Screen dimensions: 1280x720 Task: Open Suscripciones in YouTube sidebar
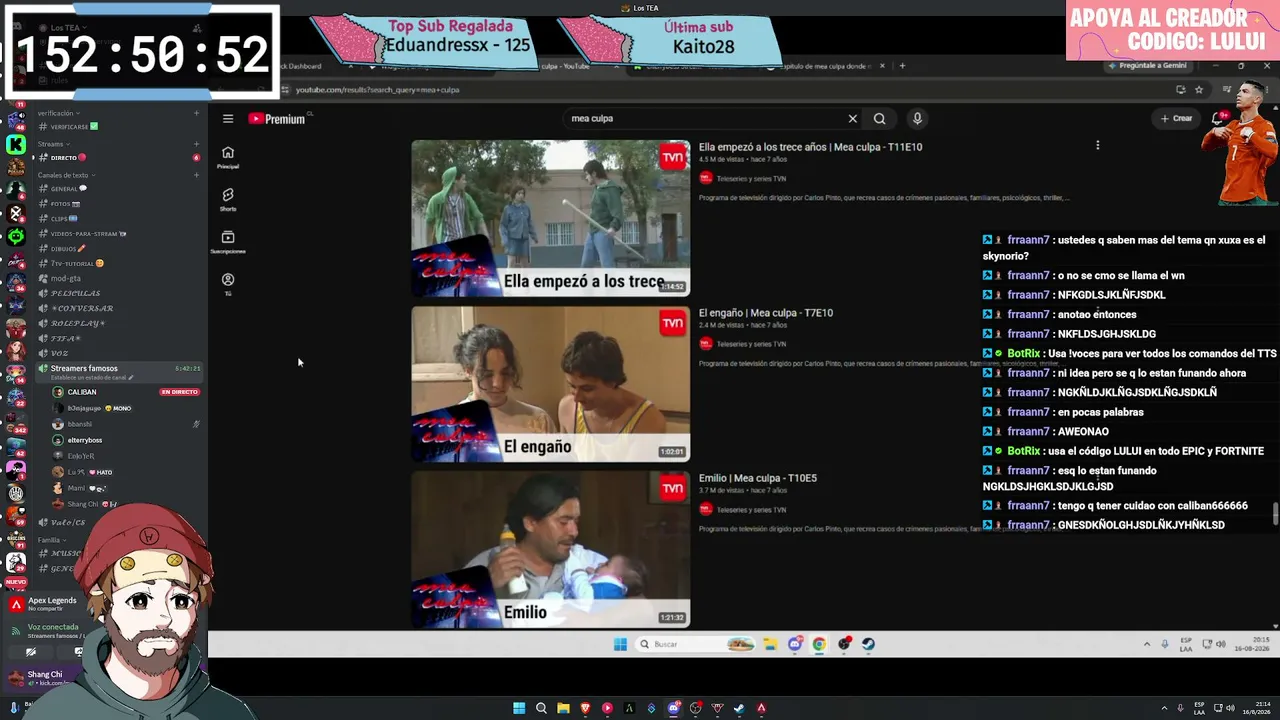click(x=228, y=241)
